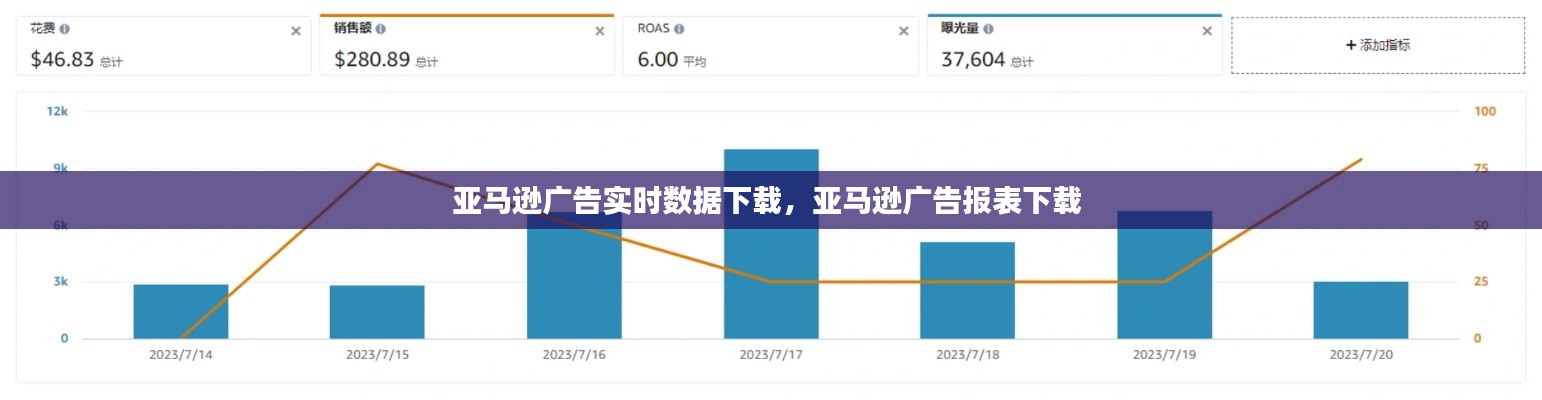Viewport: 1542px width, 400px height.
Task: Click the info icon next to 花费
Action: (65, 29)
